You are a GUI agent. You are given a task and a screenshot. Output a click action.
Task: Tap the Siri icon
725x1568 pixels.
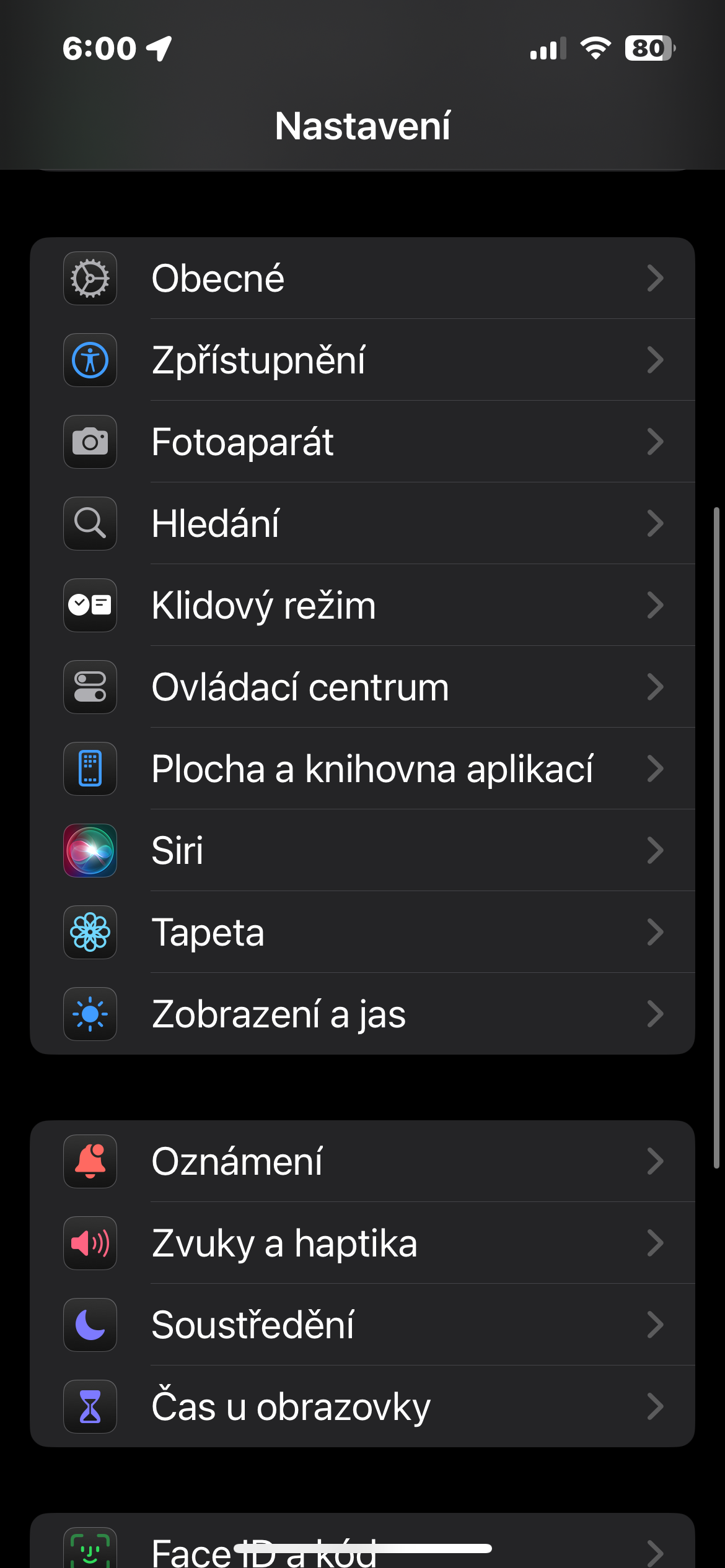click(90, 851)
